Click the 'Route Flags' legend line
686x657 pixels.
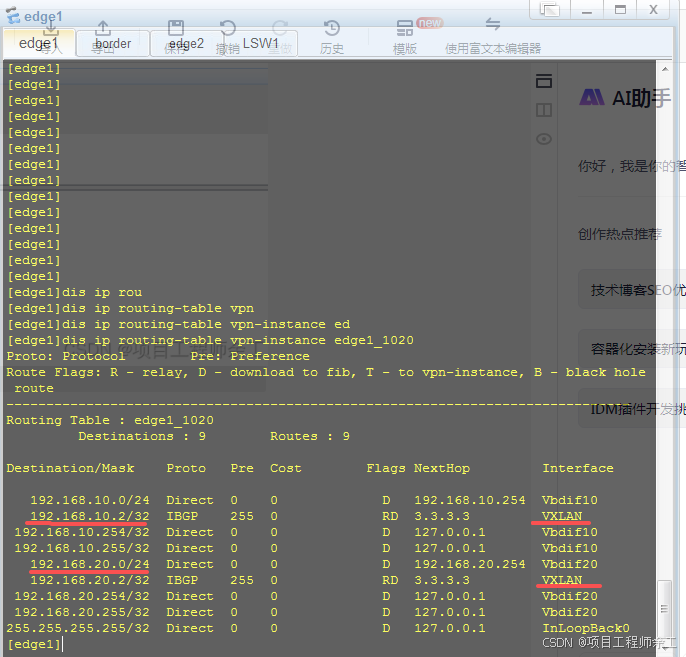point(326,372)
